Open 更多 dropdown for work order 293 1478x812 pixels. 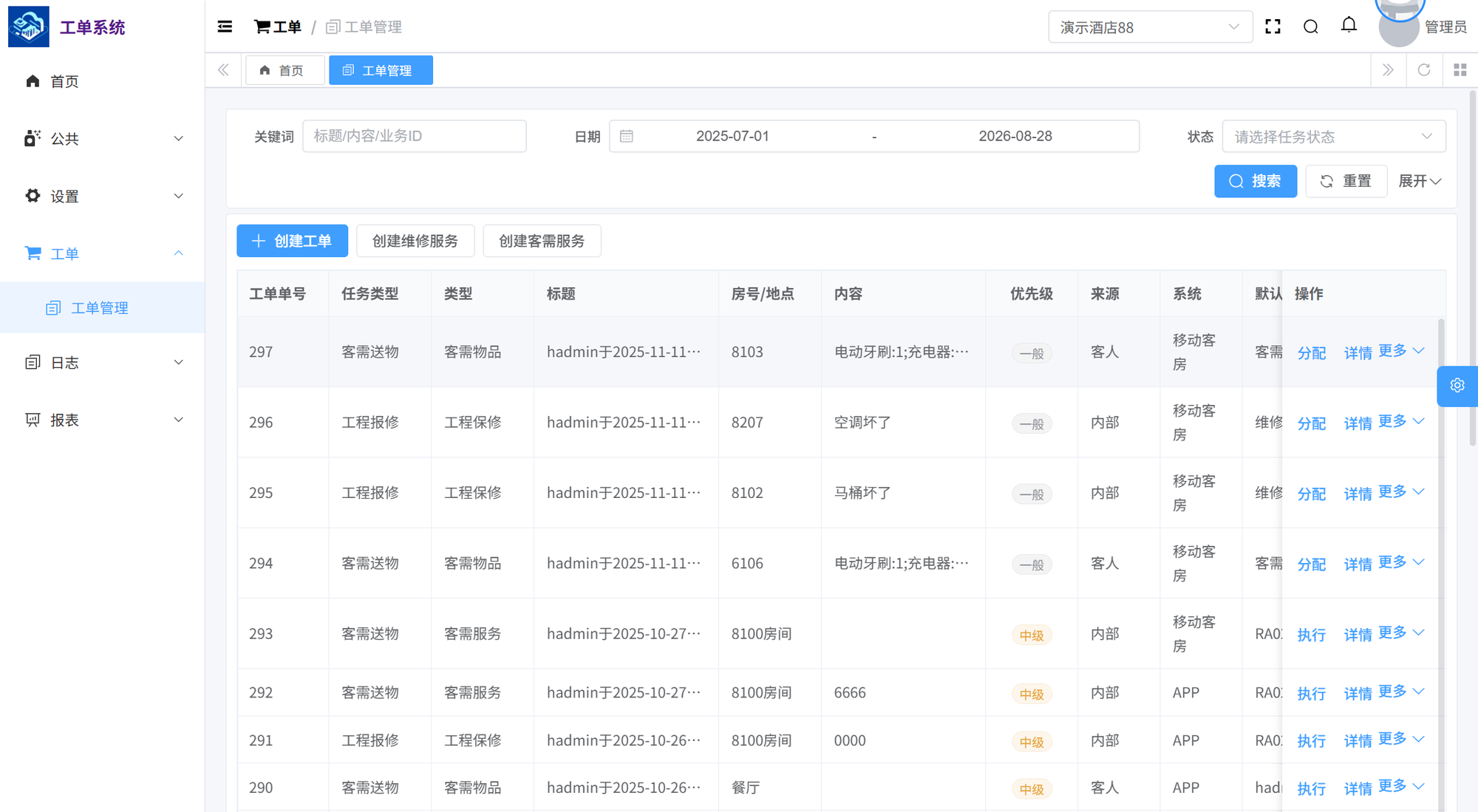point(1401,632)
